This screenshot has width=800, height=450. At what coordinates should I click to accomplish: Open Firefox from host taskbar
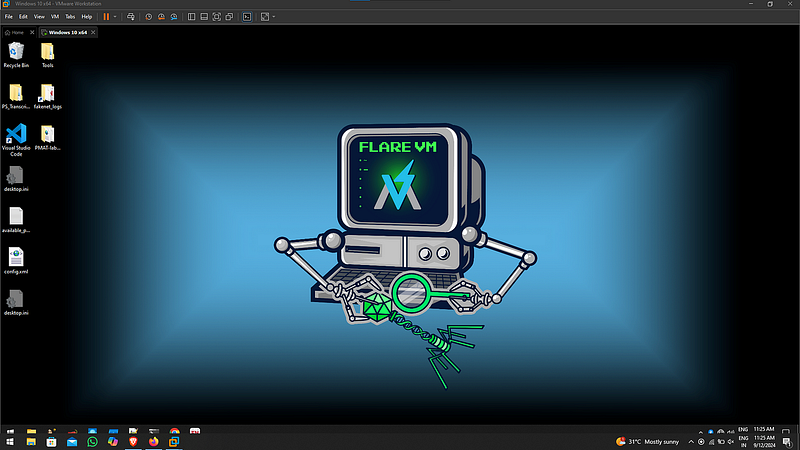[154, 442]
